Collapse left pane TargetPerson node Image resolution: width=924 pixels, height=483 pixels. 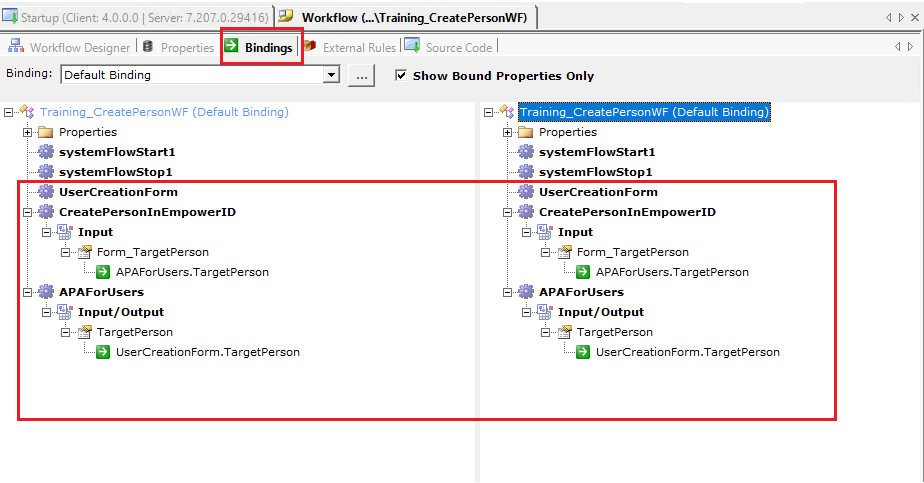coord(65,332)
